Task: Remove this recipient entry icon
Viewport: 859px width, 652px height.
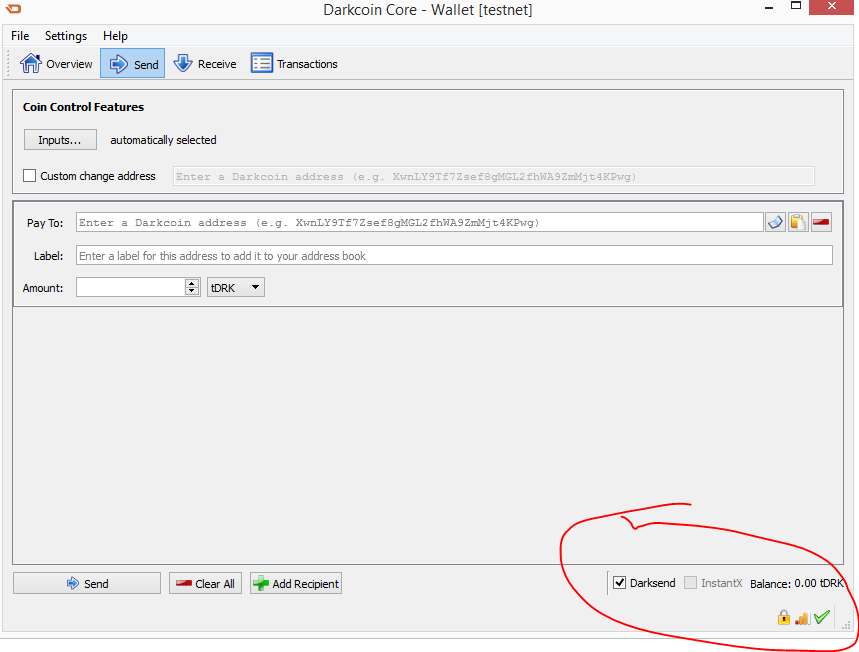Action: [821, 222]
